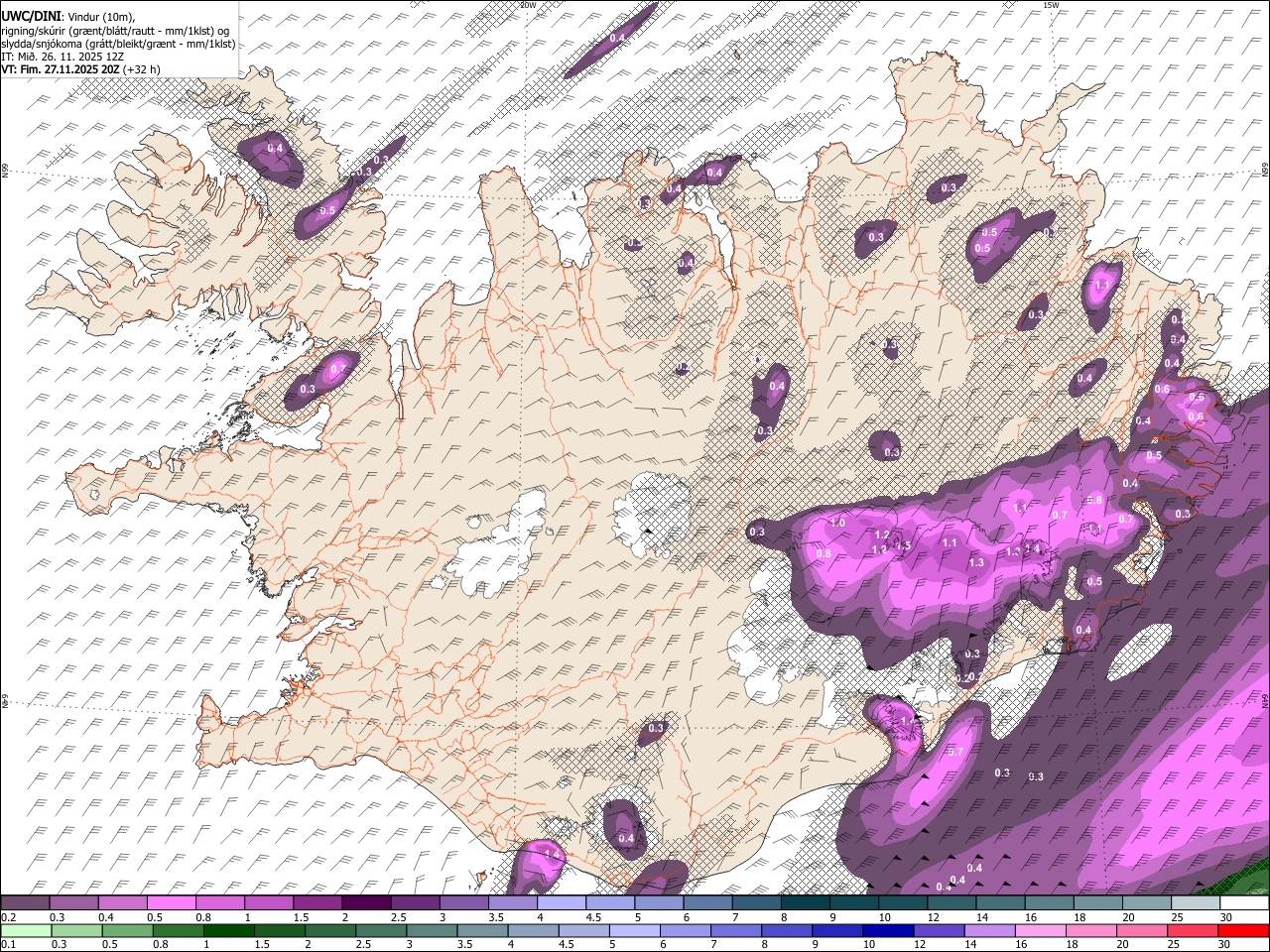
Task: Click the lower legend swatch starting at 9
Action: pos(837,930)
